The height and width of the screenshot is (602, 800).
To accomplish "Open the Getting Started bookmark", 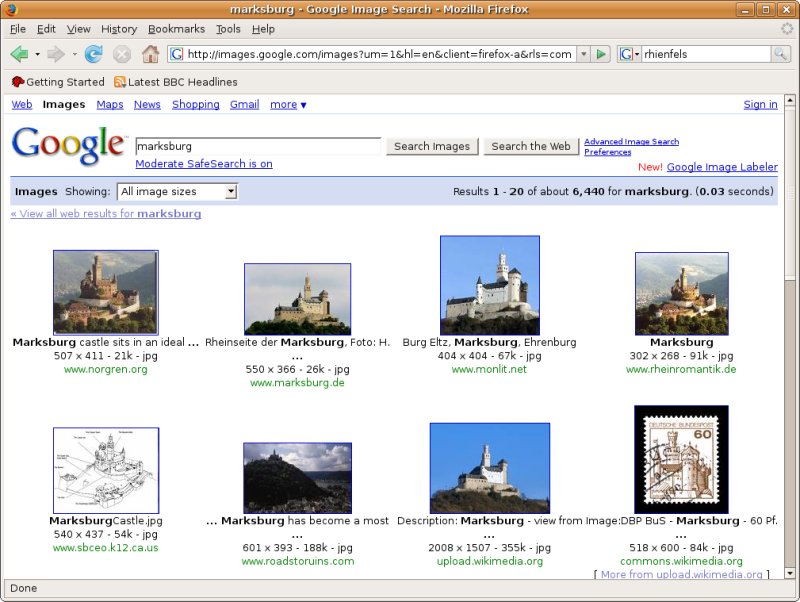I will [58, 82].
